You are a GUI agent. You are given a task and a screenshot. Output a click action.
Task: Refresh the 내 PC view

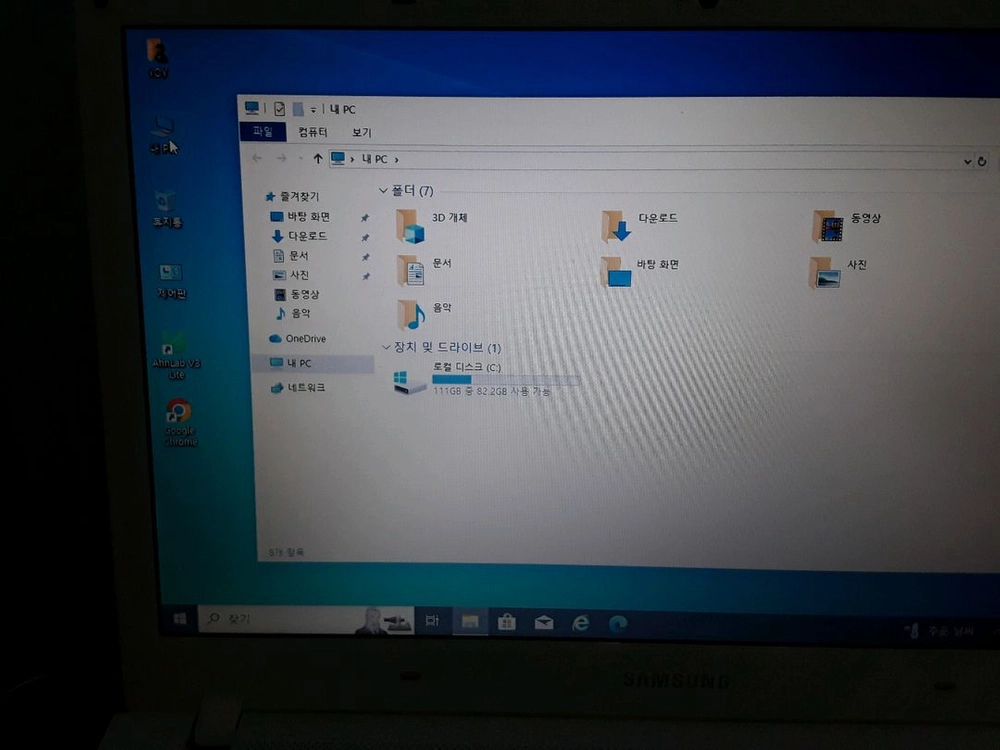click(982, 162)
